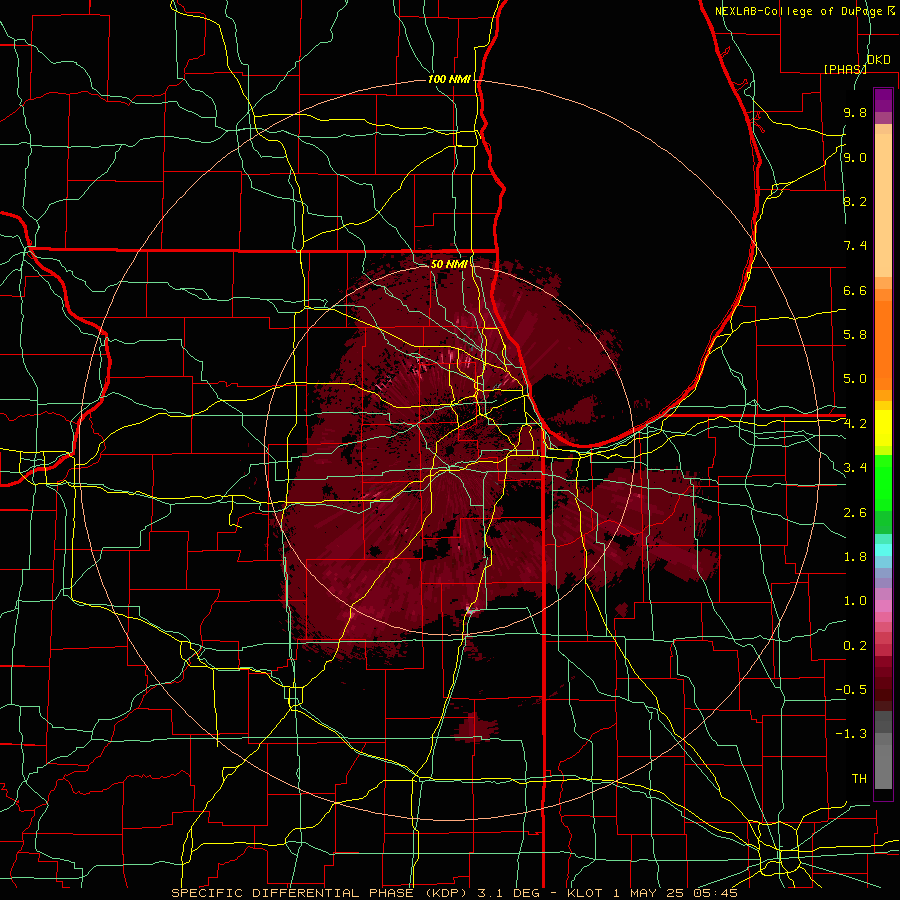Click the 5.8 value on the scale

tap(855, 335)
